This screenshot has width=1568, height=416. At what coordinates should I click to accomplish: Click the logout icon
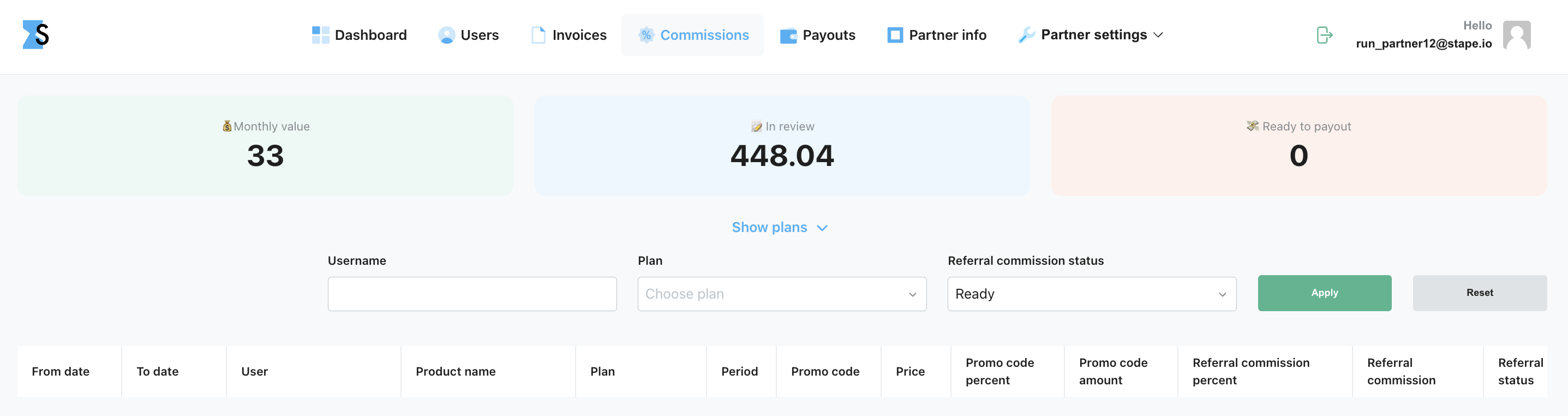pyautogui.click(x=1324, y=35)
